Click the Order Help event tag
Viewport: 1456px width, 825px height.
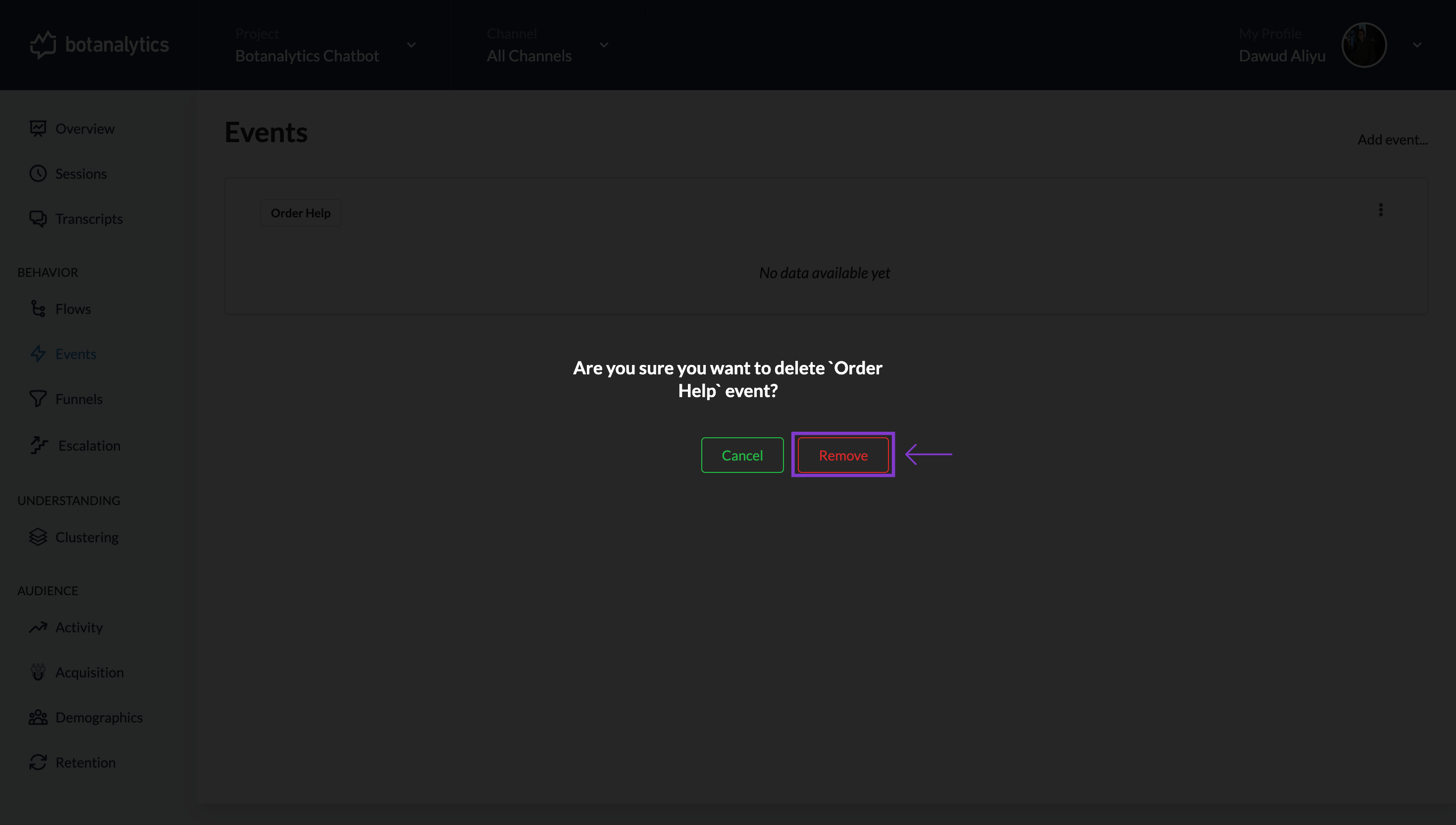[x=300, y=212]
